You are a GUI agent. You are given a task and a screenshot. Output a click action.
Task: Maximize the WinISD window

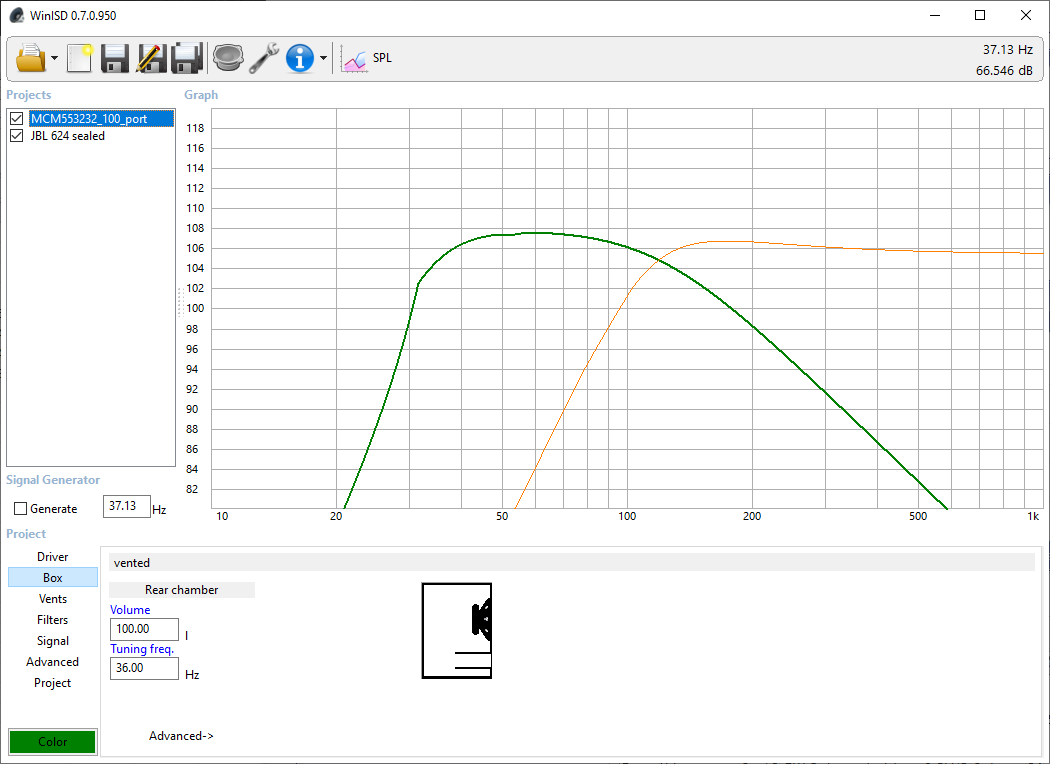tap(980, 15)
